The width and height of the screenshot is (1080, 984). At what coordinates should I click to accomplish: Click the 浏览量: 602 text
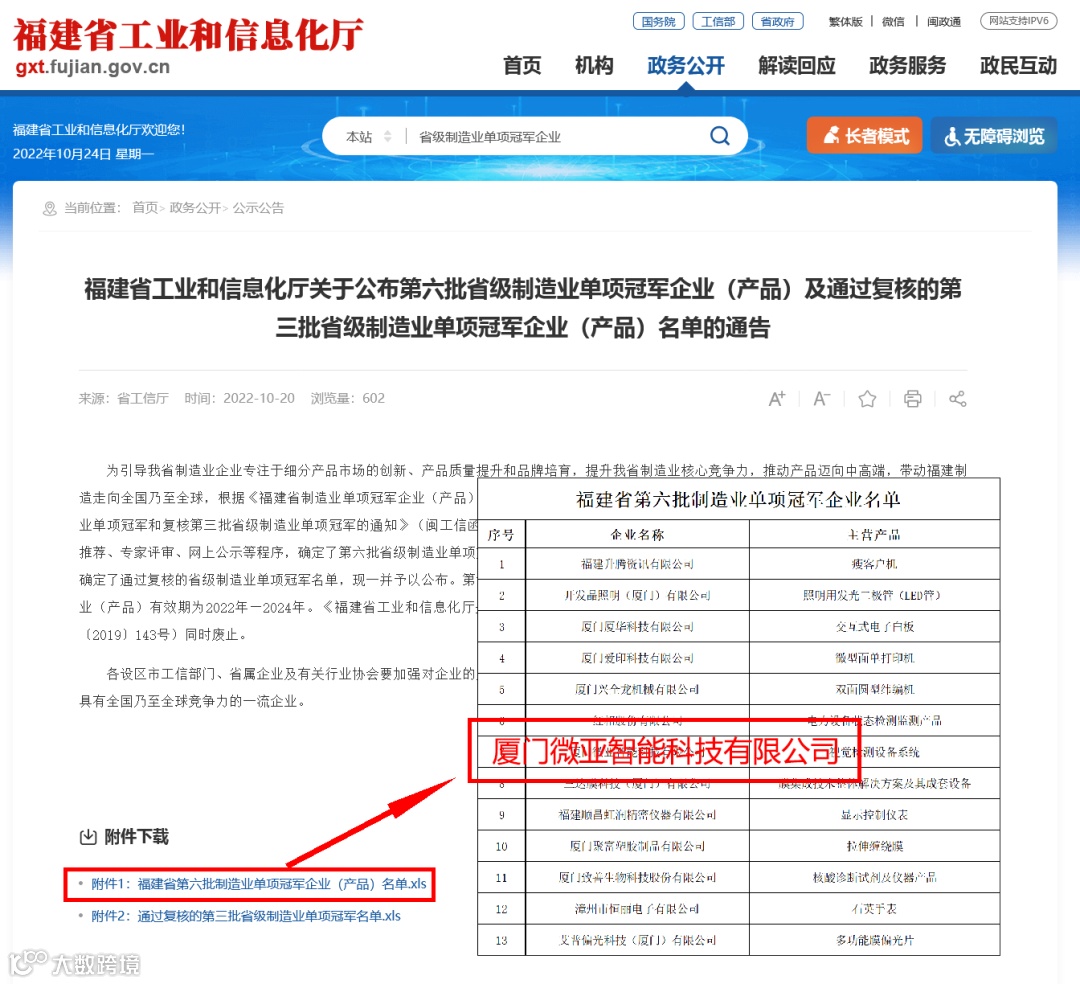[347, 398]
